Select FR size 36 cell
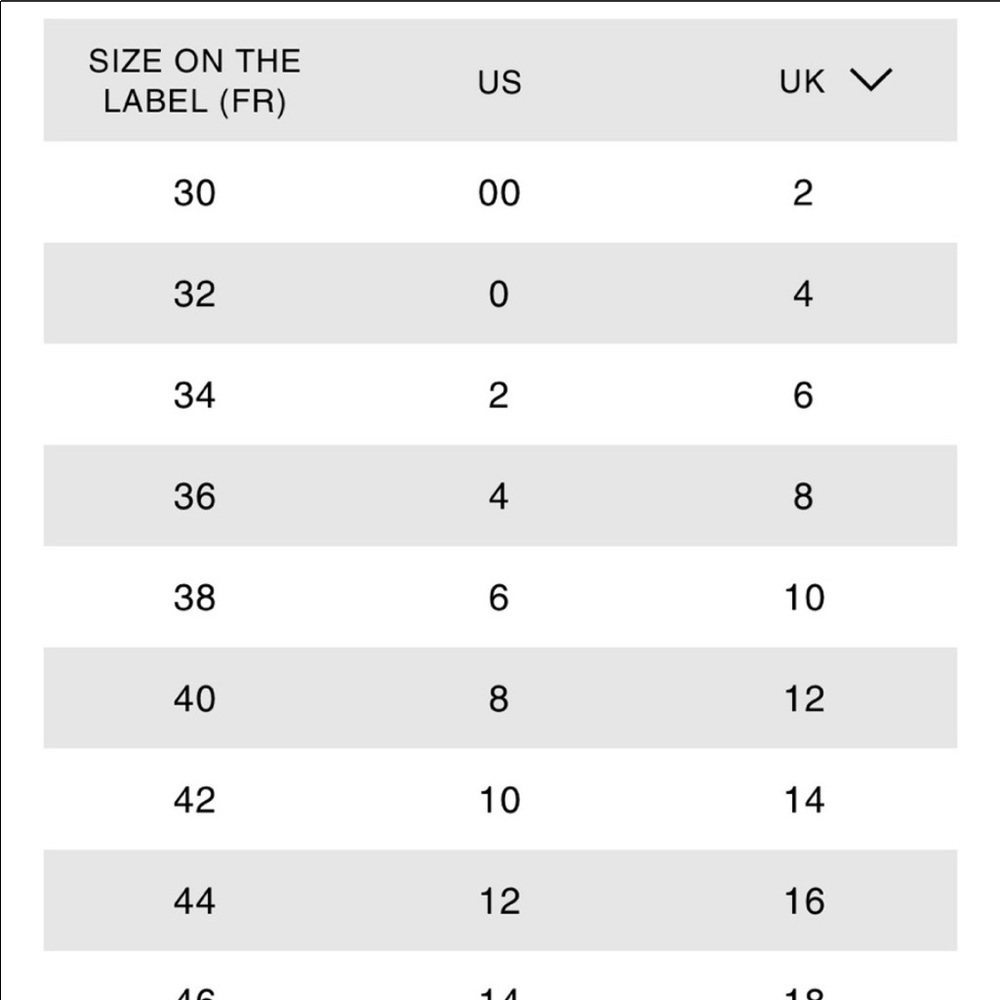 (x=195, y=496)
